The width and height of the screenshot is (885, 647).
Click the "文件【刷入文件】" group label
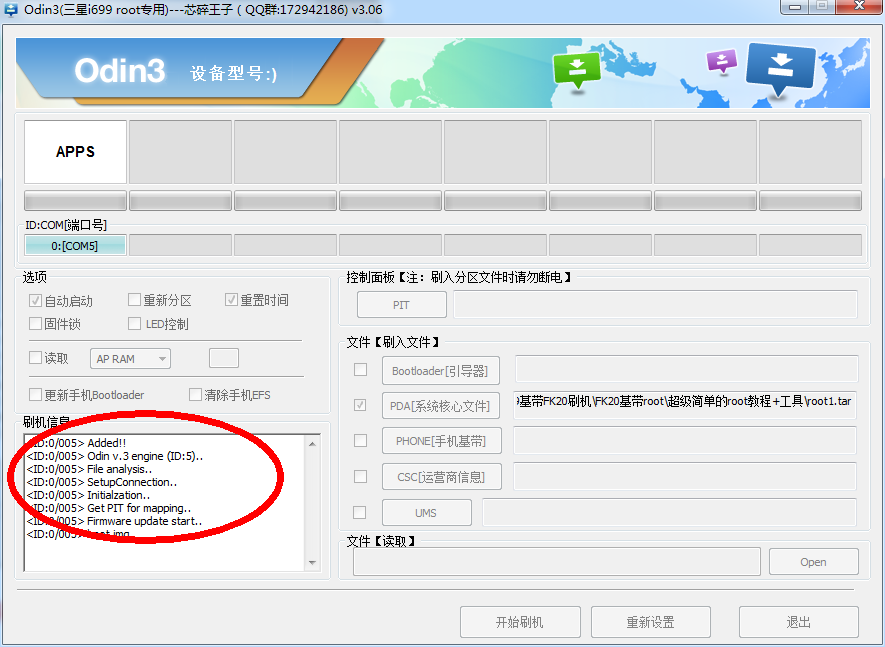point(393,342)
